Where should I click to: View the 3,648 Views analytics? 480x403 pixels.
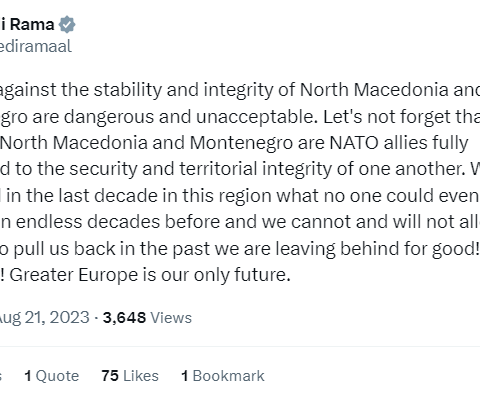(x=147, y=318)
